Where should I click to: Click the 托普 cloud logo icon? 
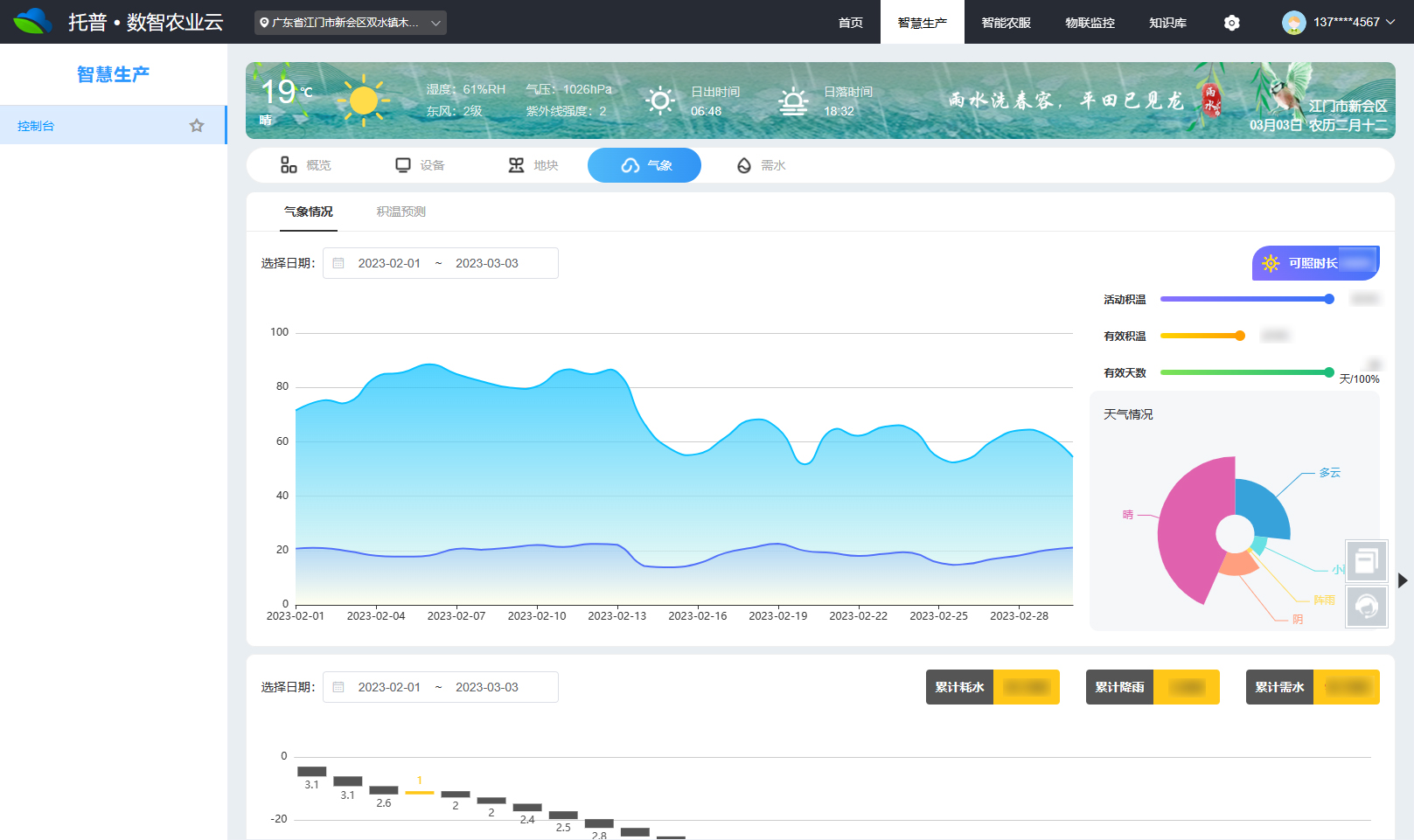33,22
